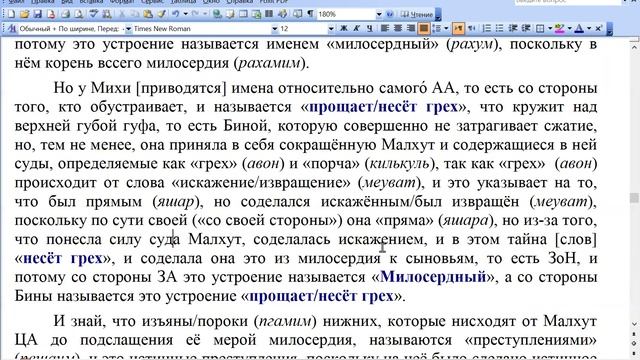Screen dimensions: 640x360
Task: Align paragraph text right
Action: [411, 28]
